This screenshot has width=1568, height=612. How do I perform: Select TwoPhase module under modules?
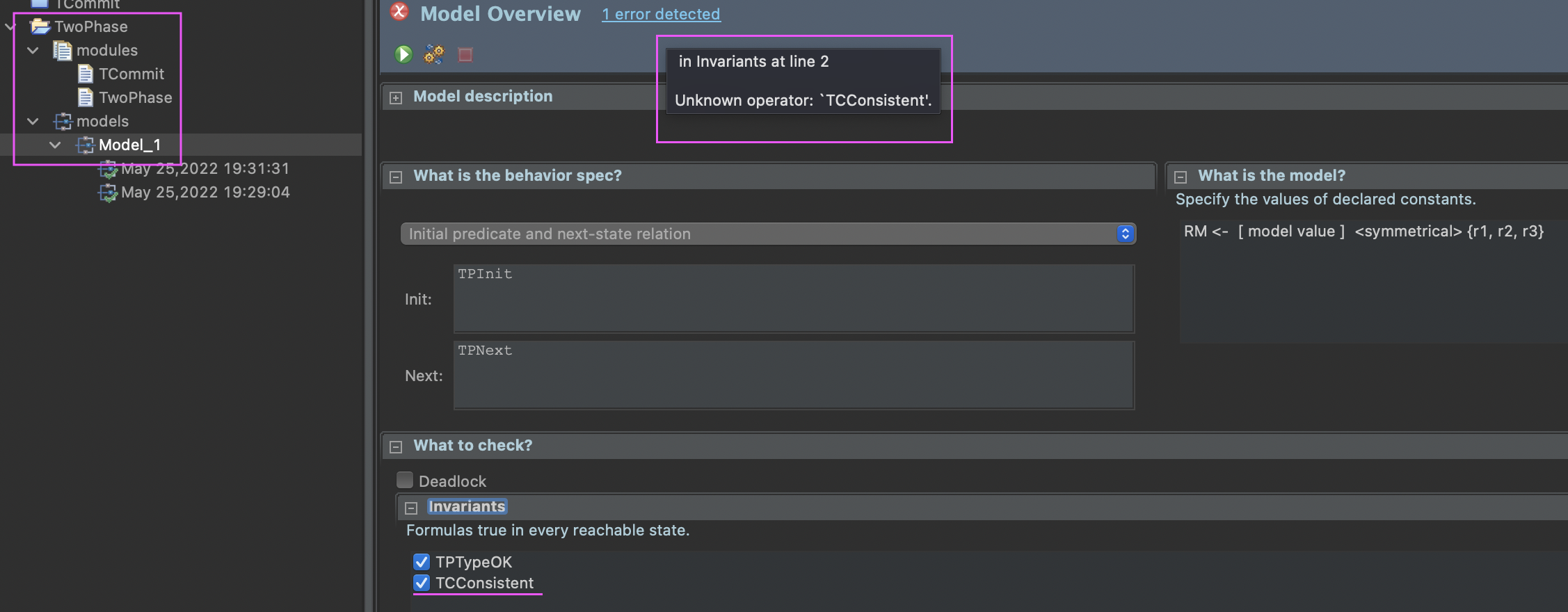[x=136, y=97]
